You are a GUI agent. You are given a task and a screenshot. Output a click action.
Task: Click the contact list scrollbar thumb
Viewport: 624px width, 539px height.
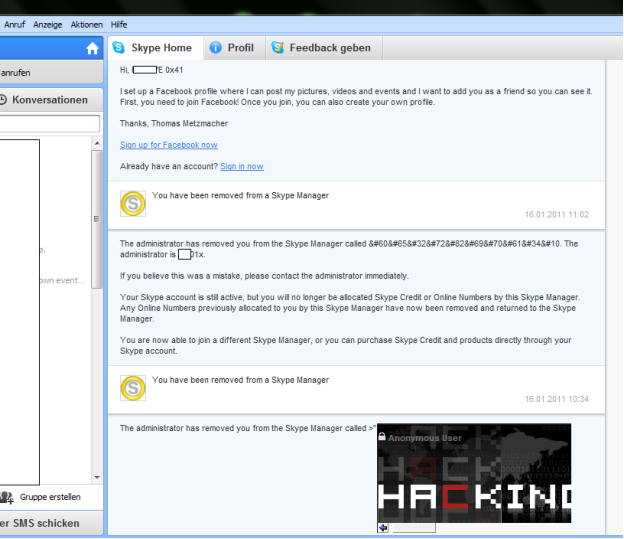[x=97, y=219]
